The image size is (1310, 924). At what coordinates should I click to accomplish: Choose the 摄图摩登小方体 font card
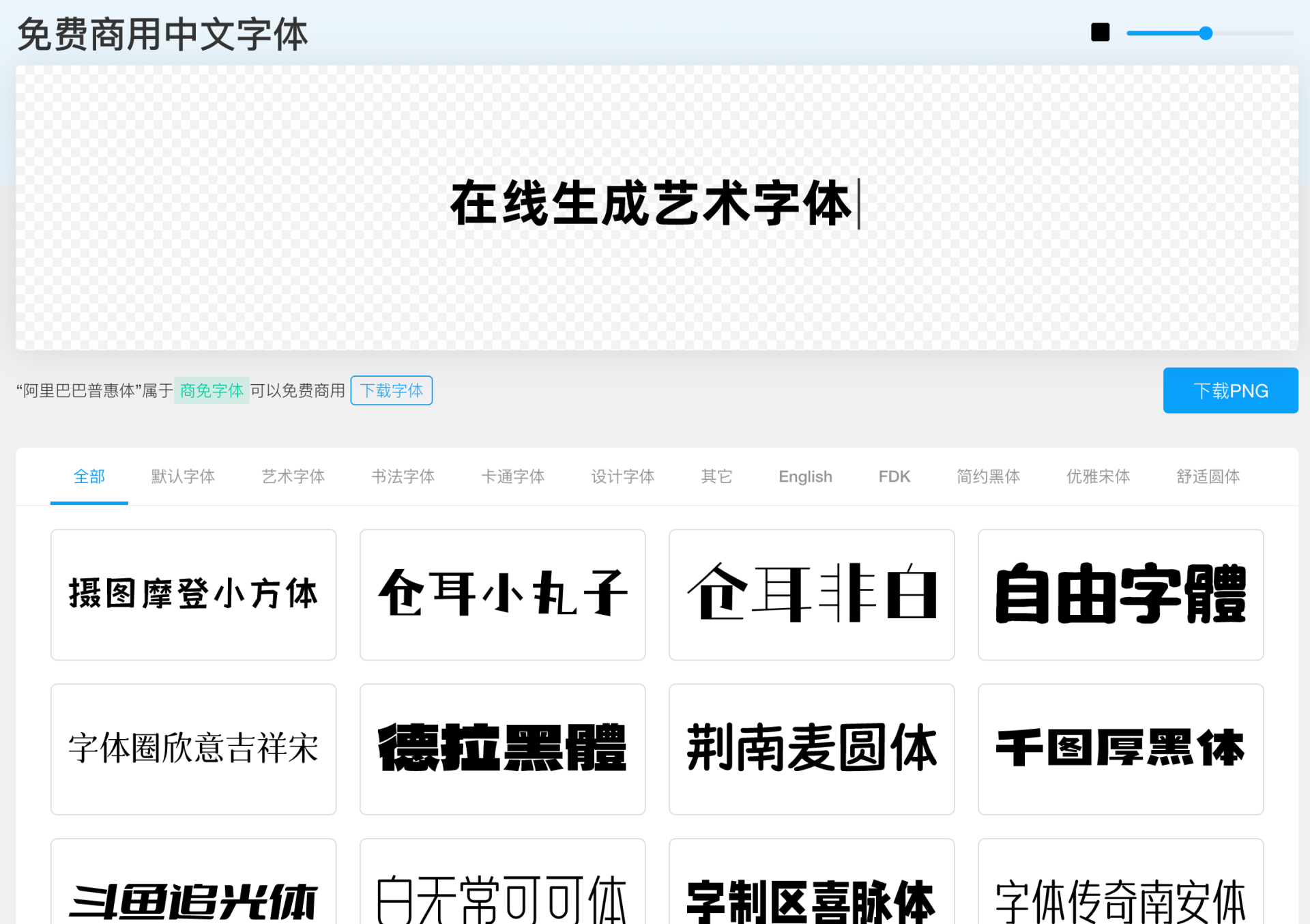pos(193,594)
